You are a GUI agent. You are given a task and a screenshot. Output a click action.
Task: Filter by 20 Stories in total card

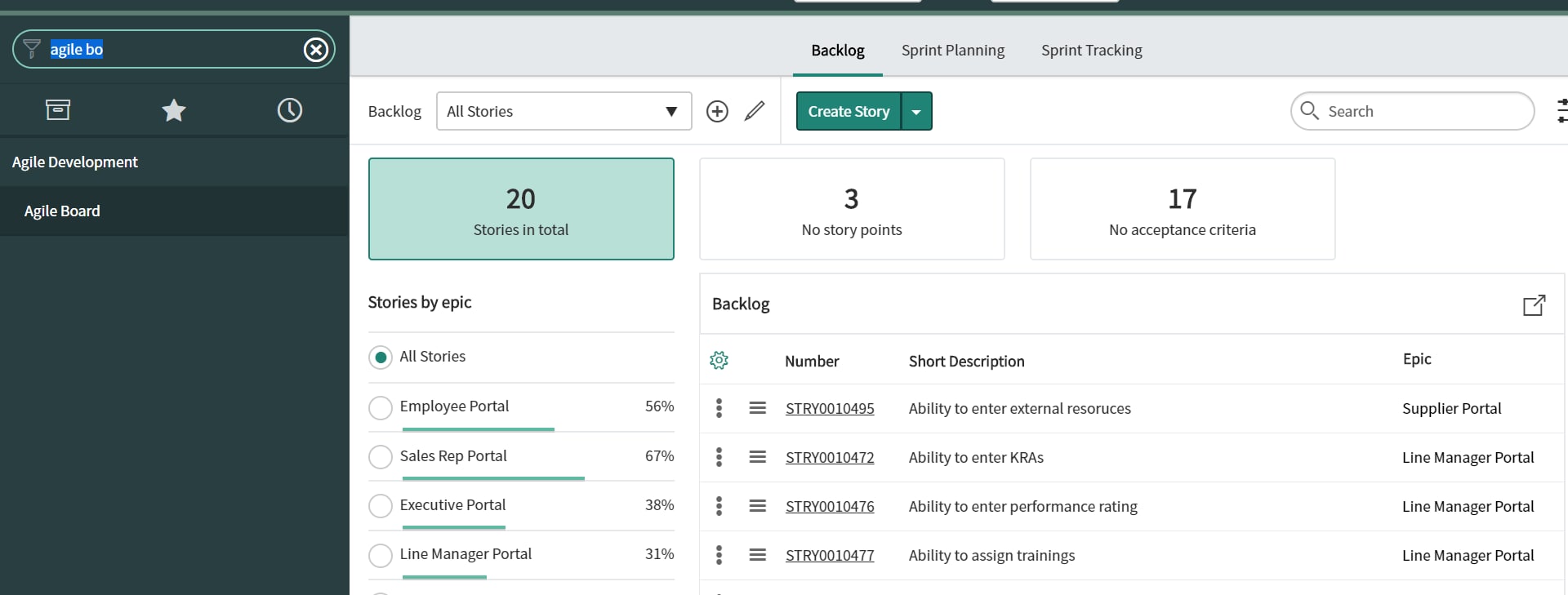521,209
